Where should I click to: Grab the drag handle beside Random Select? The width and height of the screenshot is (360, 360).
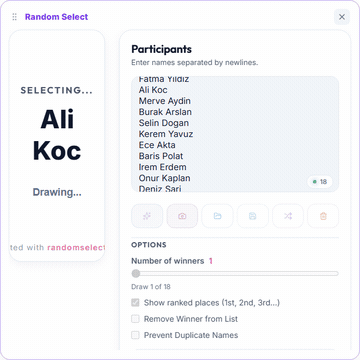(14, 17)
